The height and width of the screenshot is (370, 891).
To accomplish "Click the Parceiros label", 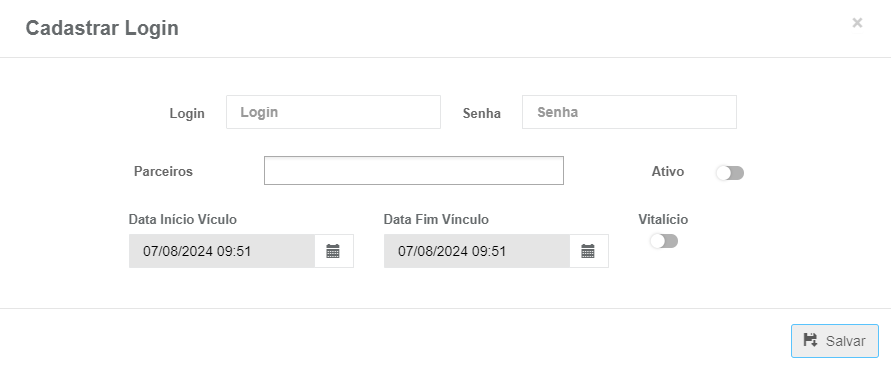I will [163, 172].
